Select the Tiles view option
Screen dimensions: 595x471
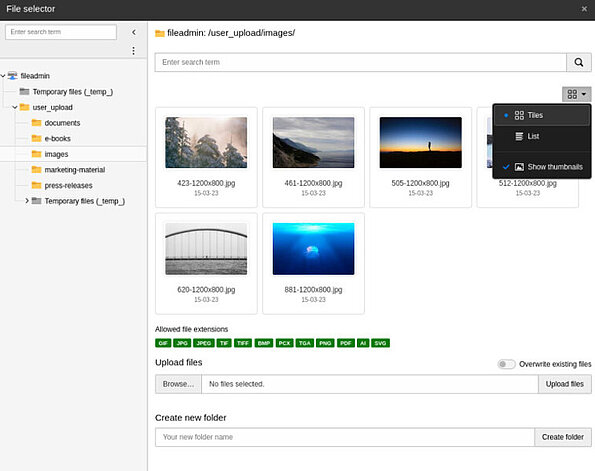542,115
